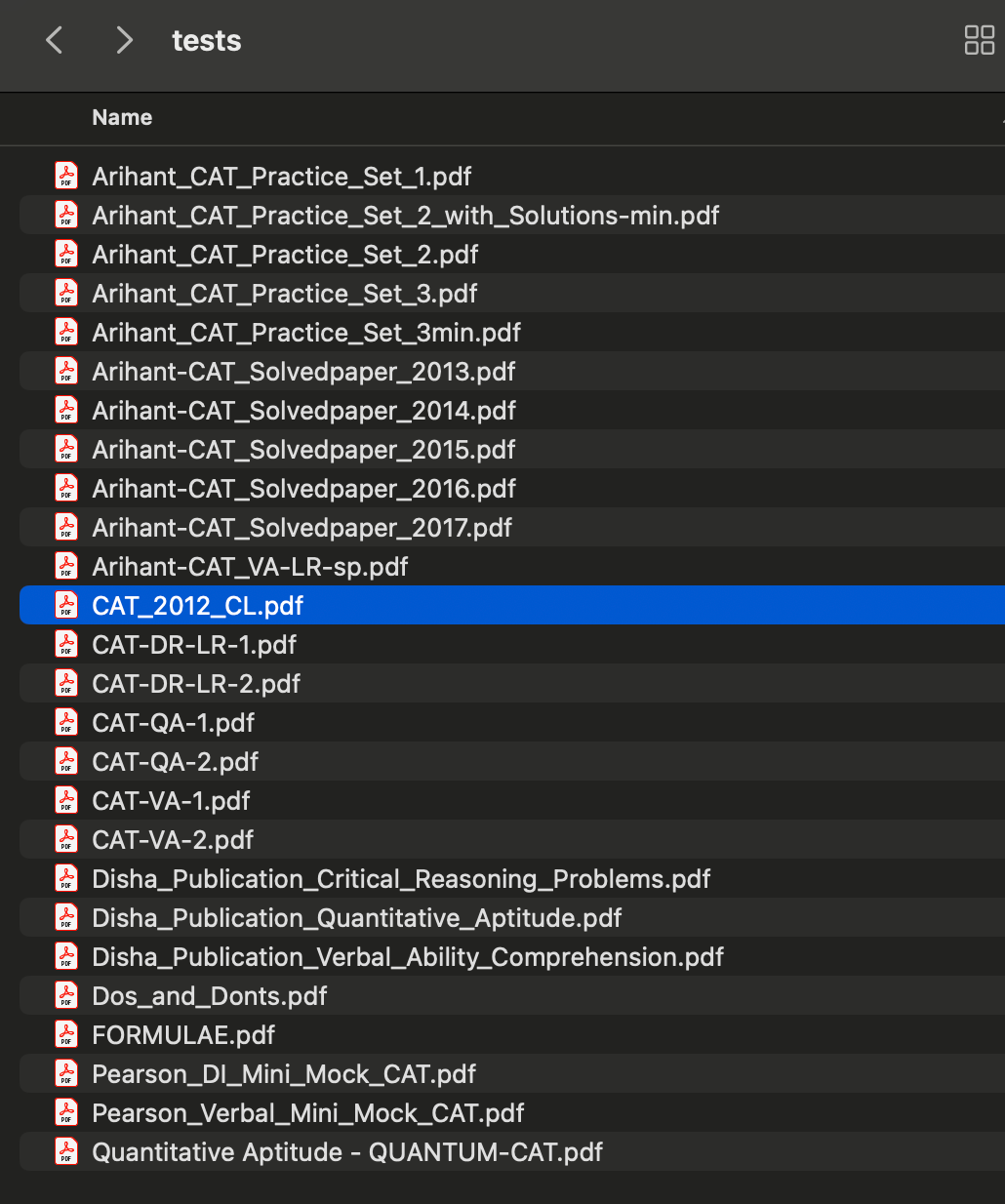1005x1204 pixels.
Task: Select file name CAT-QA-1.pdf
Action: (x=173, y=723)
